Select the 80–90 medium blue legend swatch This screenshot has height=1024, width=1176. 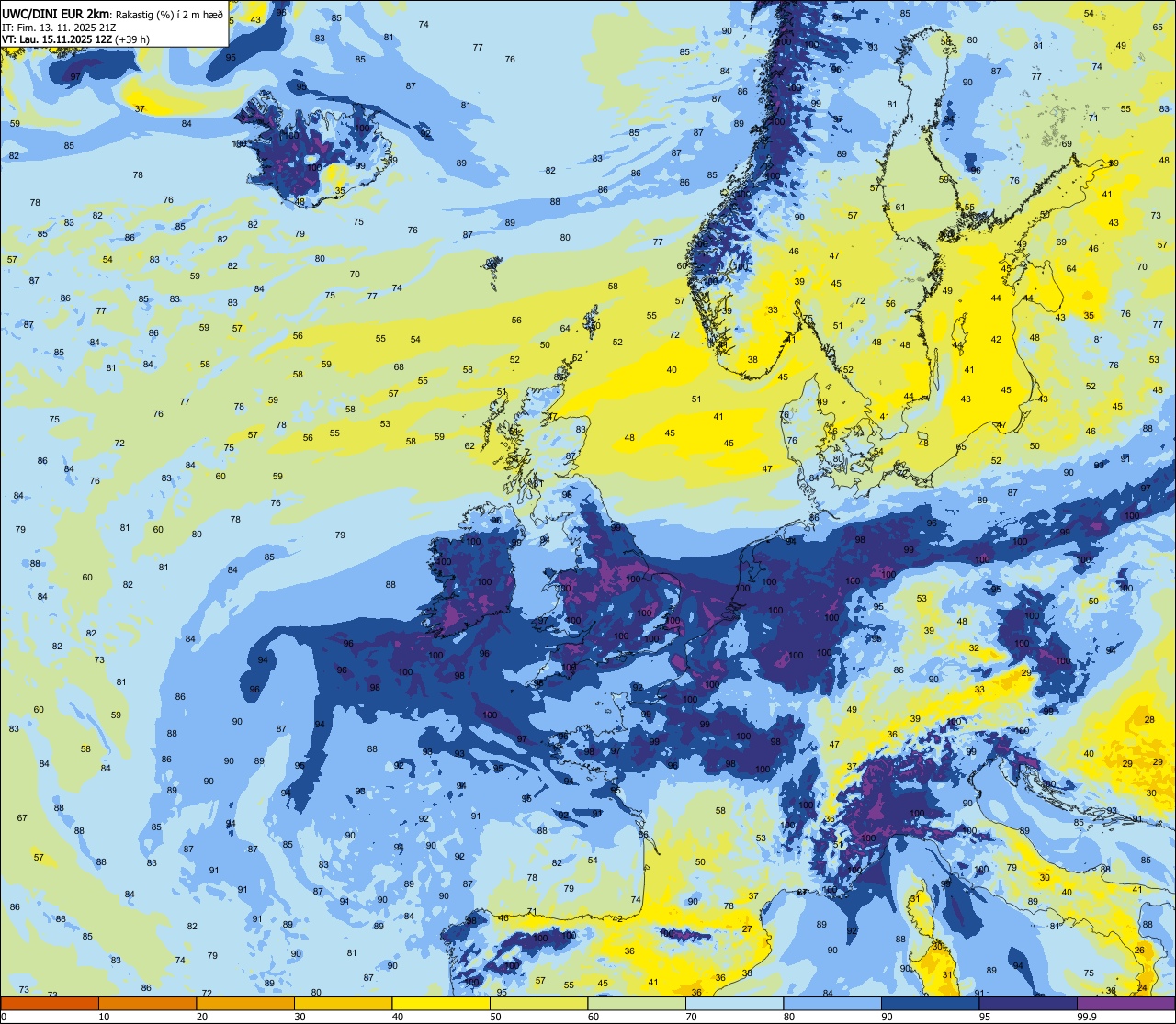832,1003
